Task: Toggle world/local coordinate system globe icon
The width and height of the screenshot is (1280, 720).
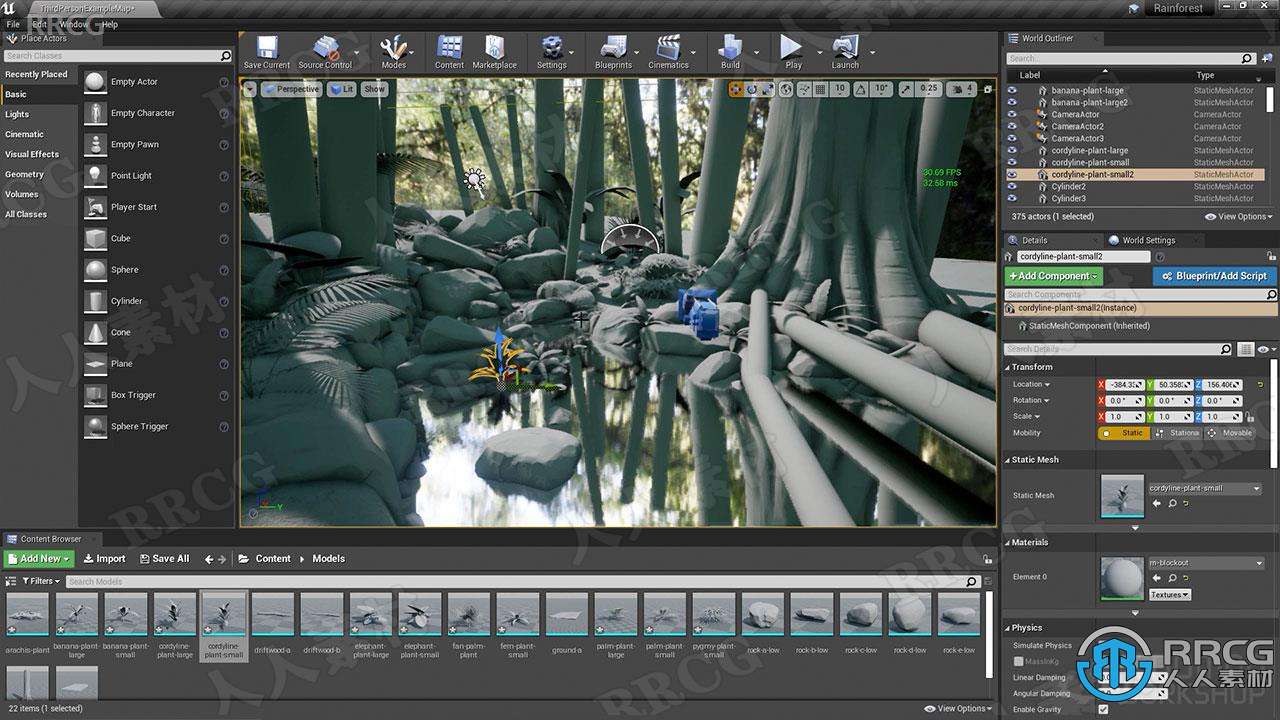Action: click(x=786, y=89)
